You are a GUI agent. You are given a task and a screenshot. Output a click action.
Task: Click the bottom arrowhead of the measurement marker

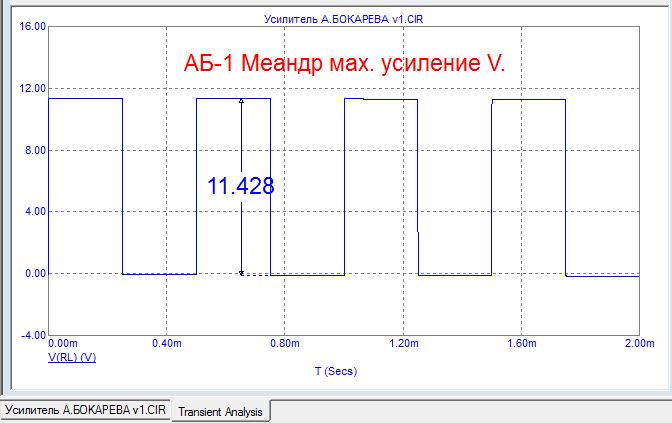pyautogui.click(x=241, y=270)
